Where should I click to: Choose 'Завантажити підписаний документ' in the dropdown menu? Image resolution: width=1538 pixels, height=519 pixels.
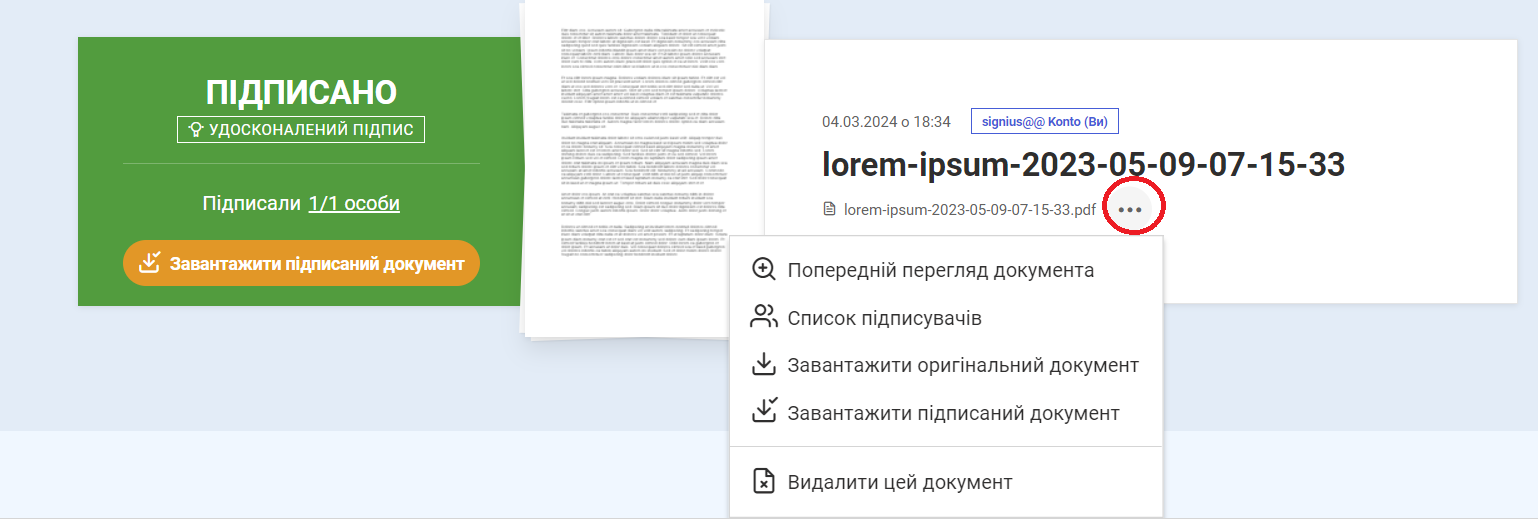coord(953,412)
